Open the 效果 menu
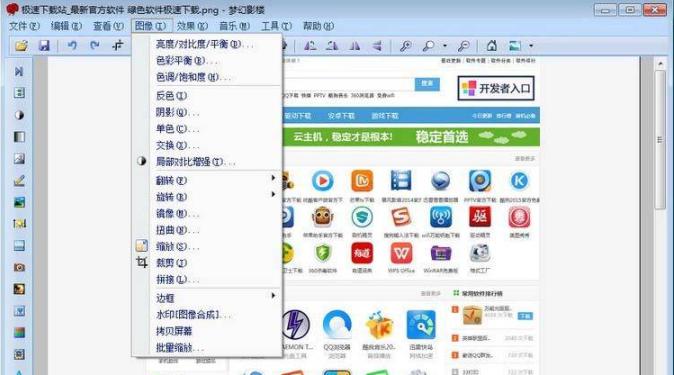Image resolution: width=674 pixels, height=375 pixels. point(192,26)
